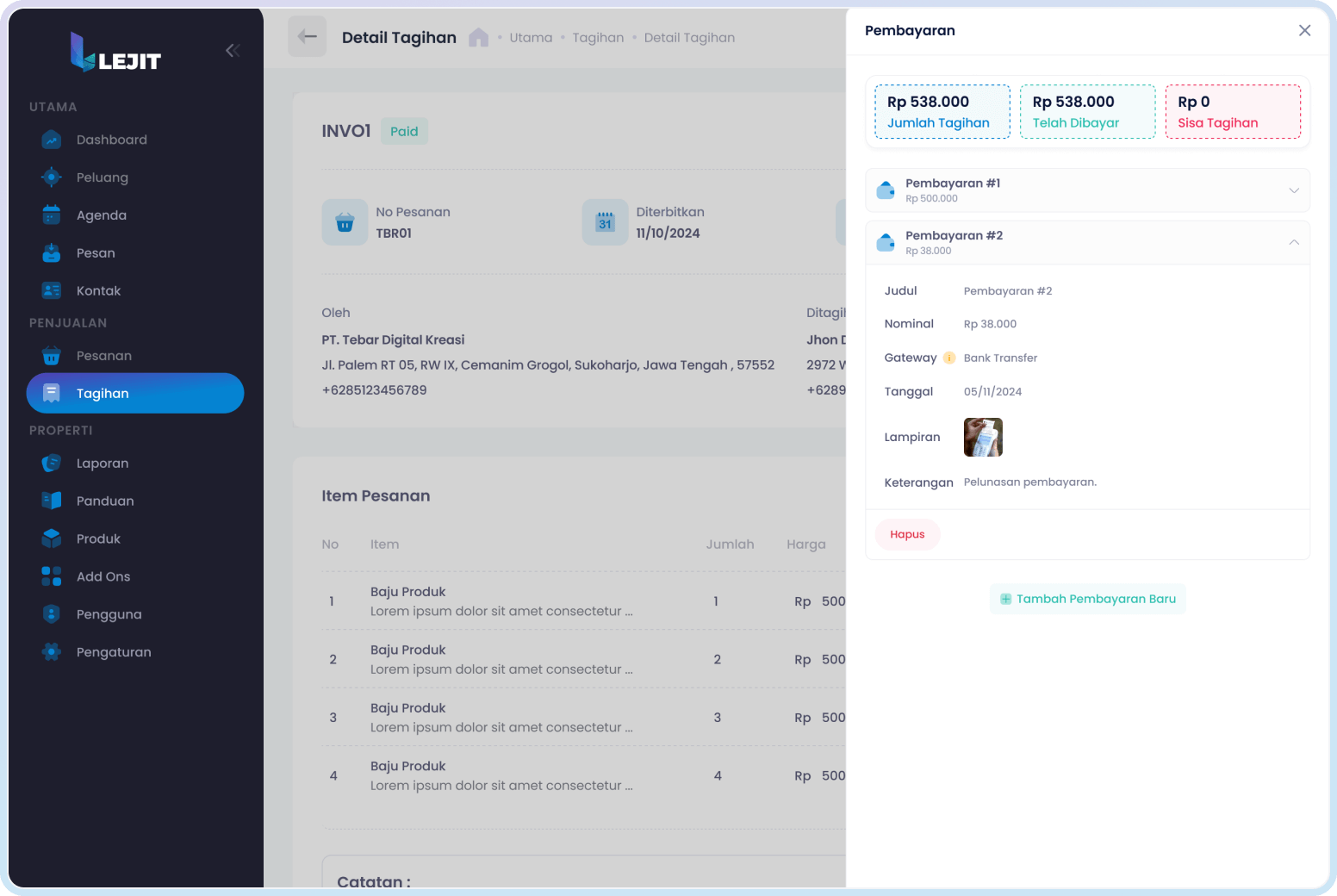This screenshot has width=1337, height=896.
Task: Open the Laporan menu item
Action: 102,464
